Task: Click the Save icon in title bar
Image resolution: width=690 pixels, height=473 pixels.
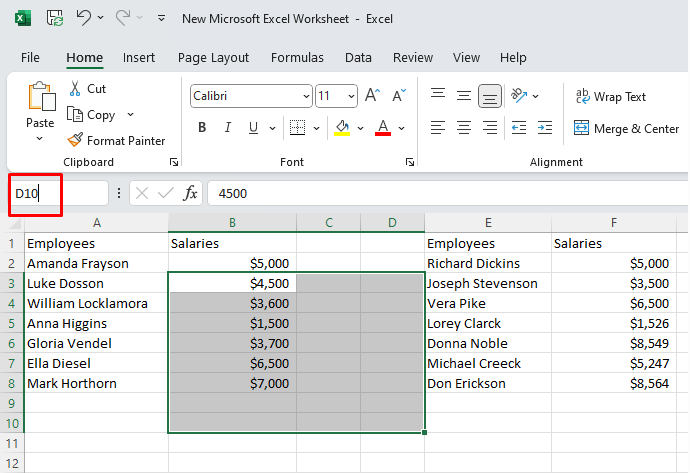Action: [55, 18]
